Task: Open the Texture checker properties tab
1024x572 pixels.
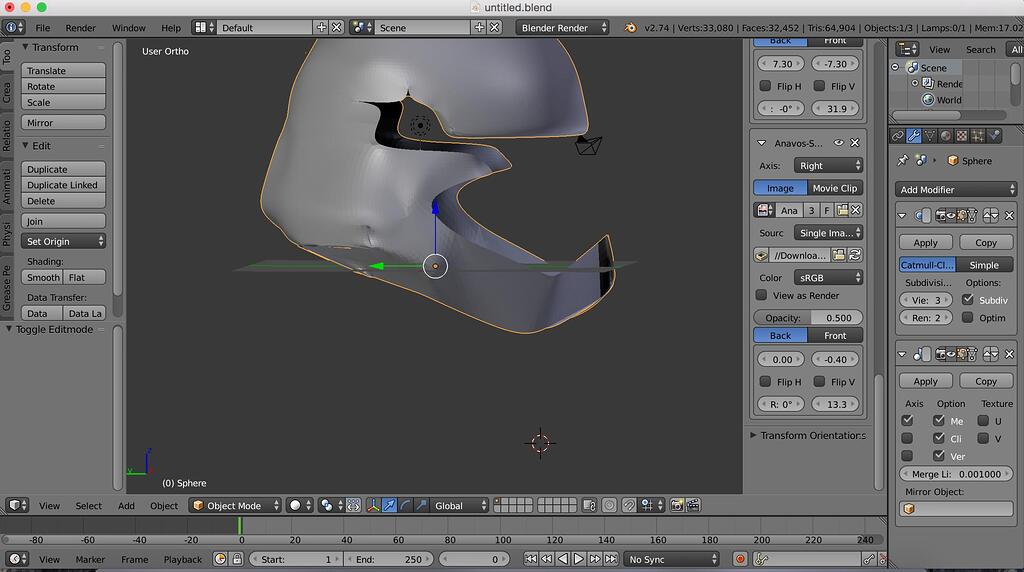Action: click(962, 136)
